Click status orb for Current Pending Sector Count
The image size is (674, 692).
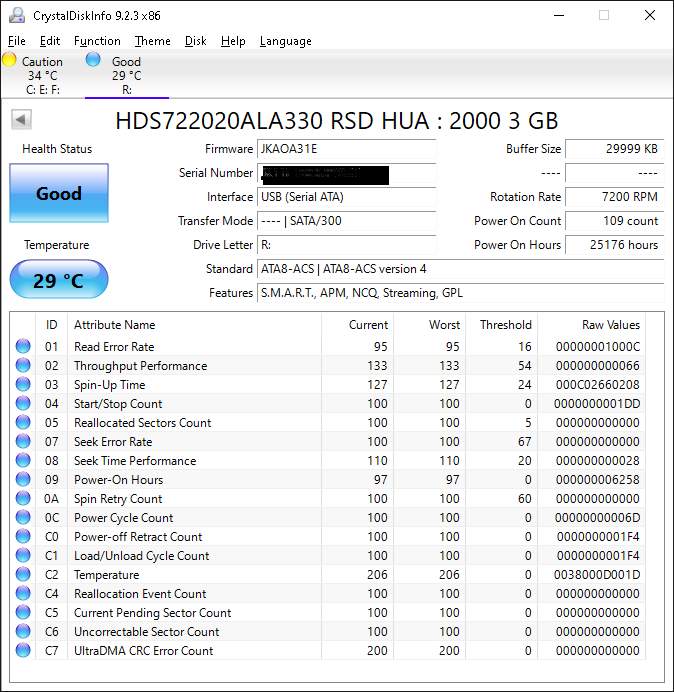click(23, 612)
